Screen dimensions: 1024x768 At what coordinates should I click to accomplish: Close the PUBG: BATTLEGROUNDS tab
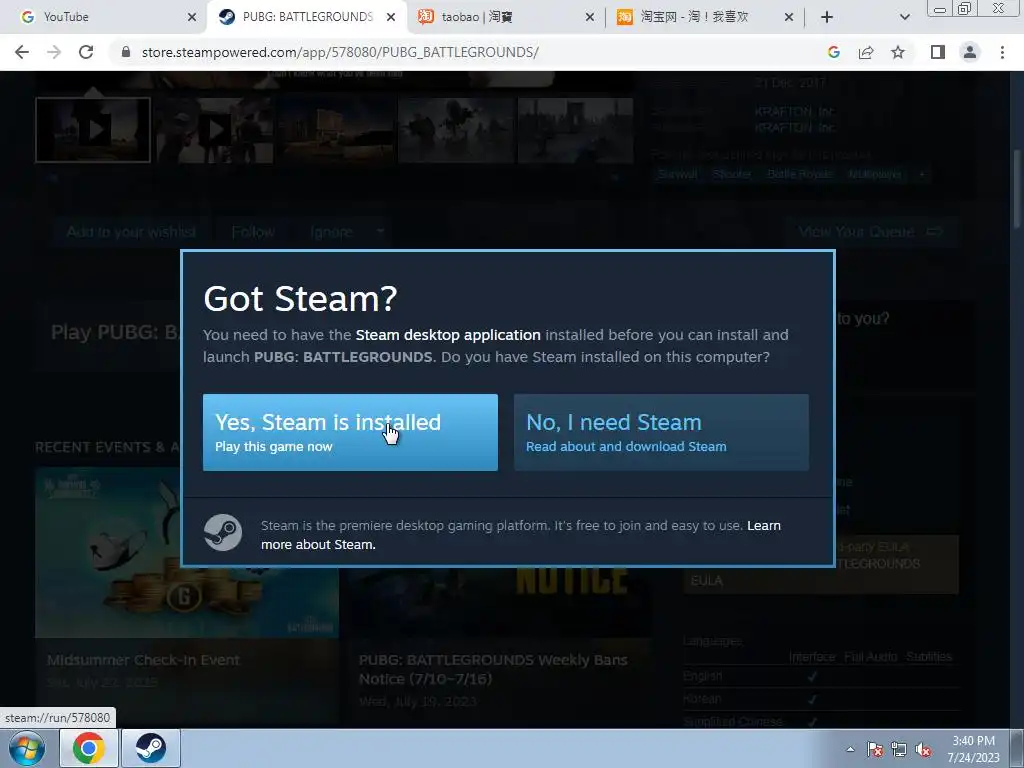[x=391, y=17]
